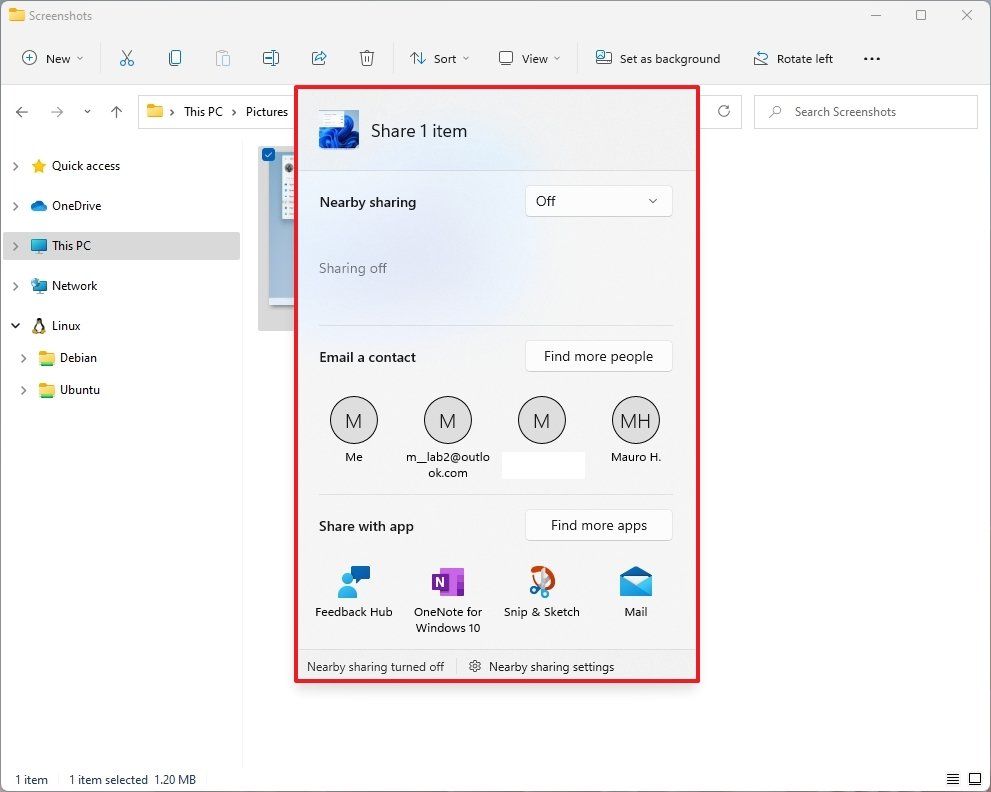This screenshot has height=792, width=991.
Task: Click the Delete icon in the toolbar
Action: pos(367,58)
